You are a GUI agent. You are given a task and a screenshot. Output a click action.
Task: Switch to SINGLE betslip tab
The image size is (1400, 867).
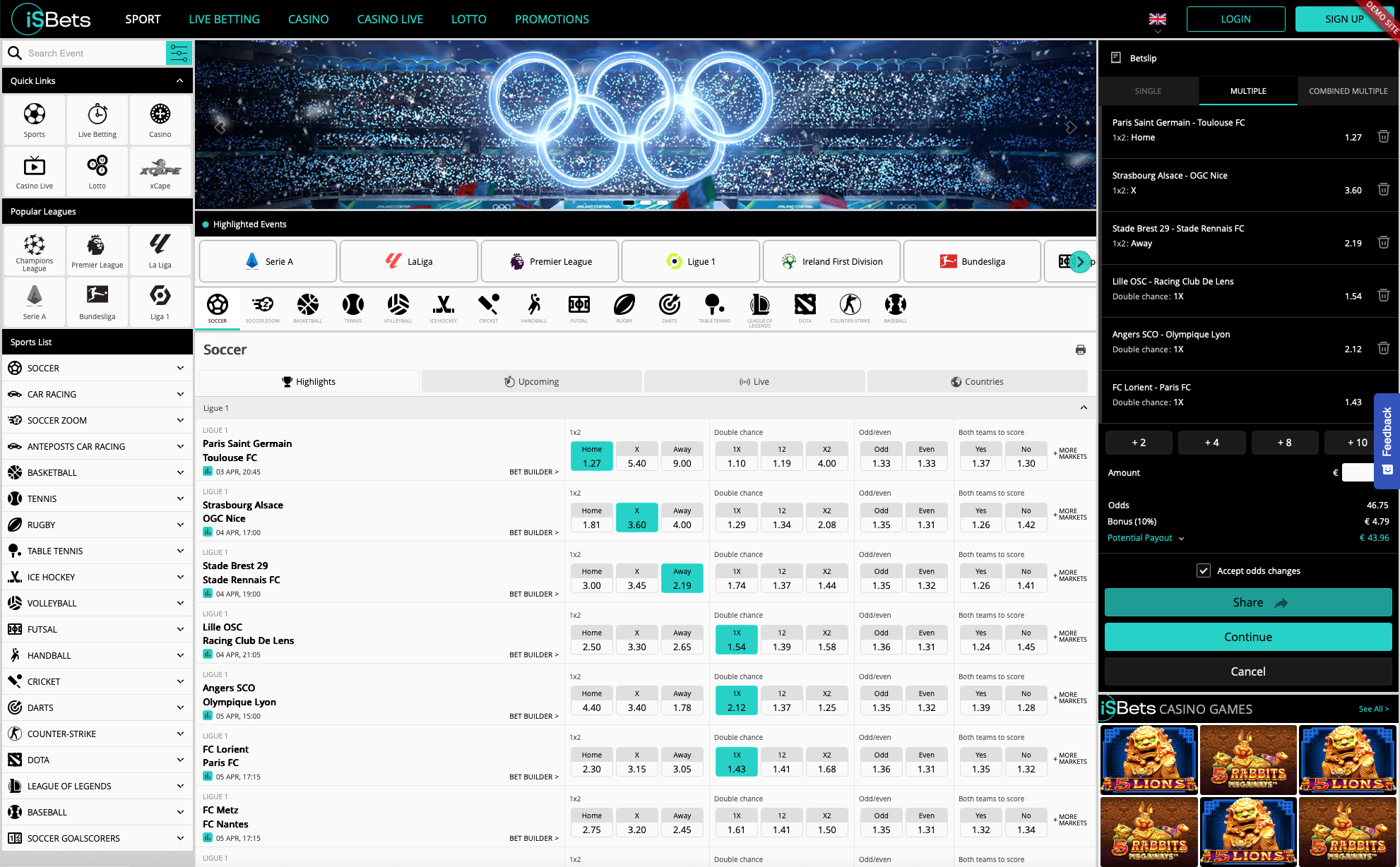click(1149, 91)
